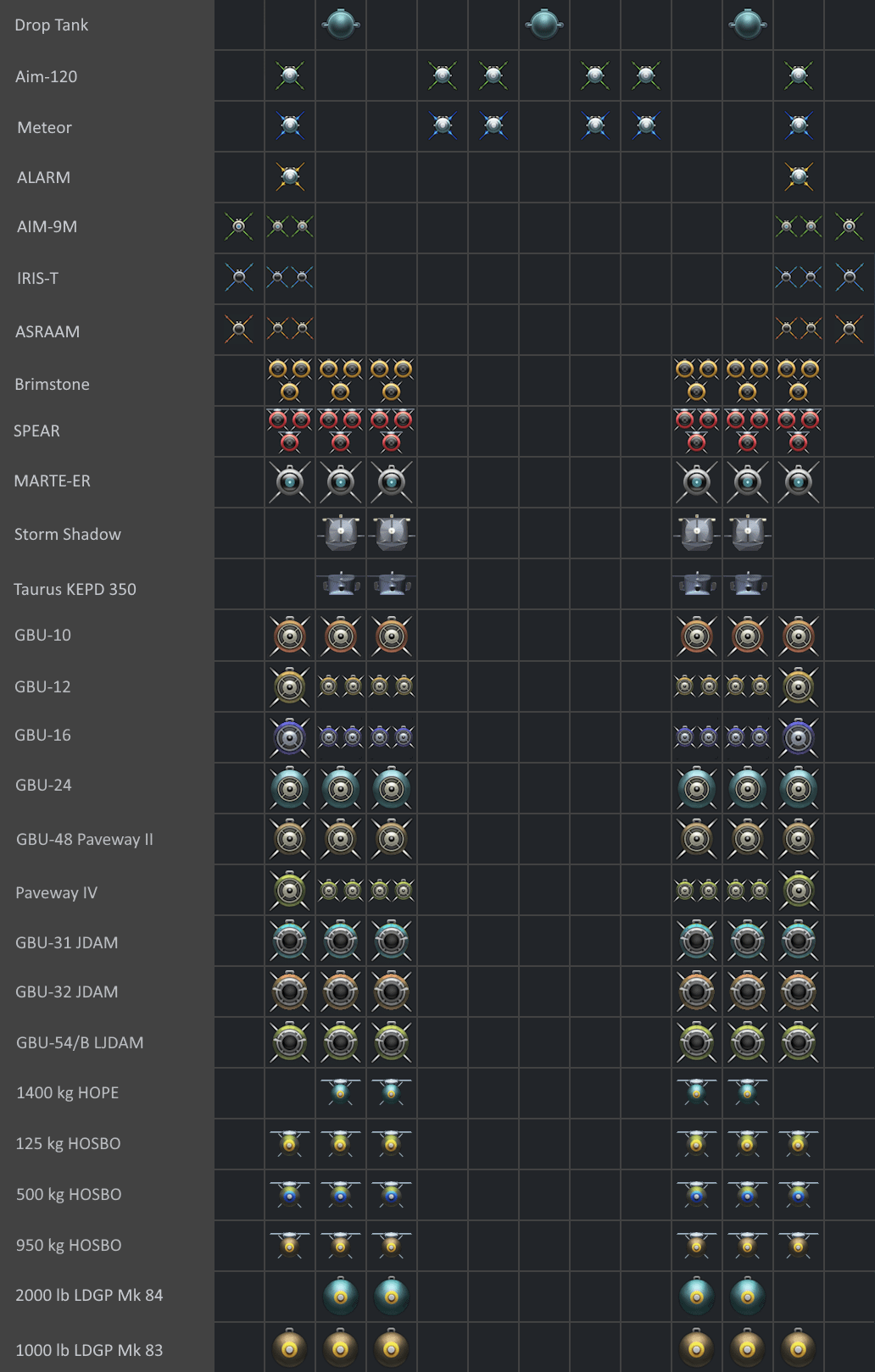This screenshot has height=1372, width=875.
Task: Click the Paveway IV row label
Action: coord(57,892)
